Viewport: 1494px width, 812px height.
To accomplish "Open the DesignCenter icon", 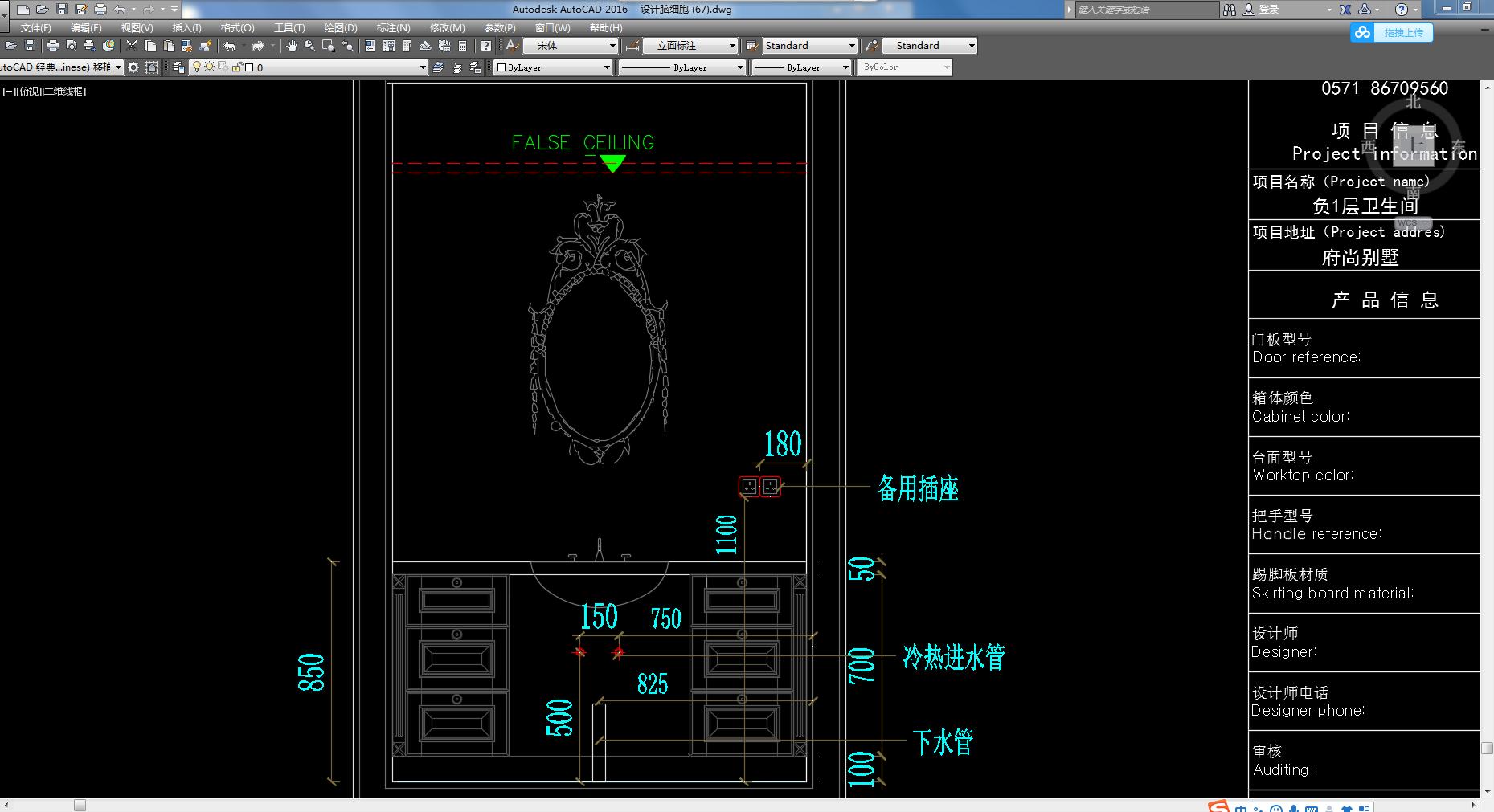I will click(389, 46).
